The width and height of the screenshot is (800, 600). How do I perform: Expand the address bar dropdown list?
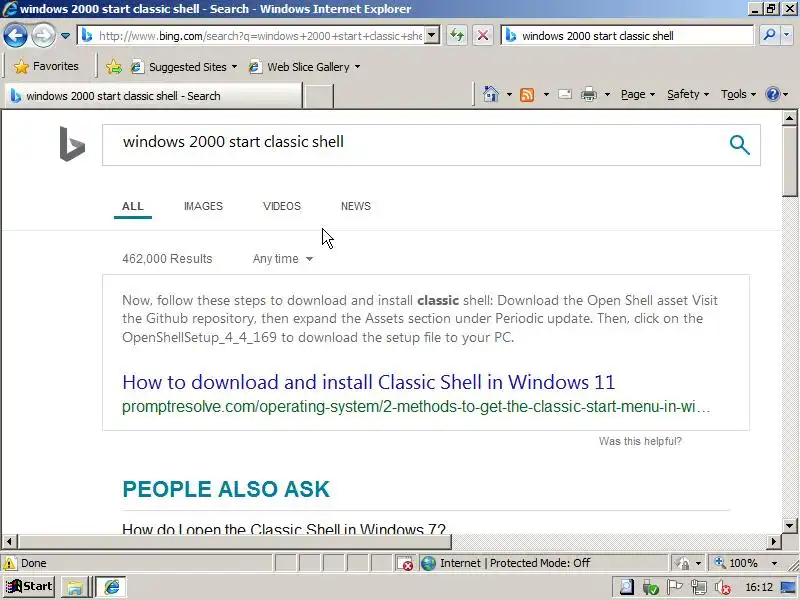(x=432, y=36)
